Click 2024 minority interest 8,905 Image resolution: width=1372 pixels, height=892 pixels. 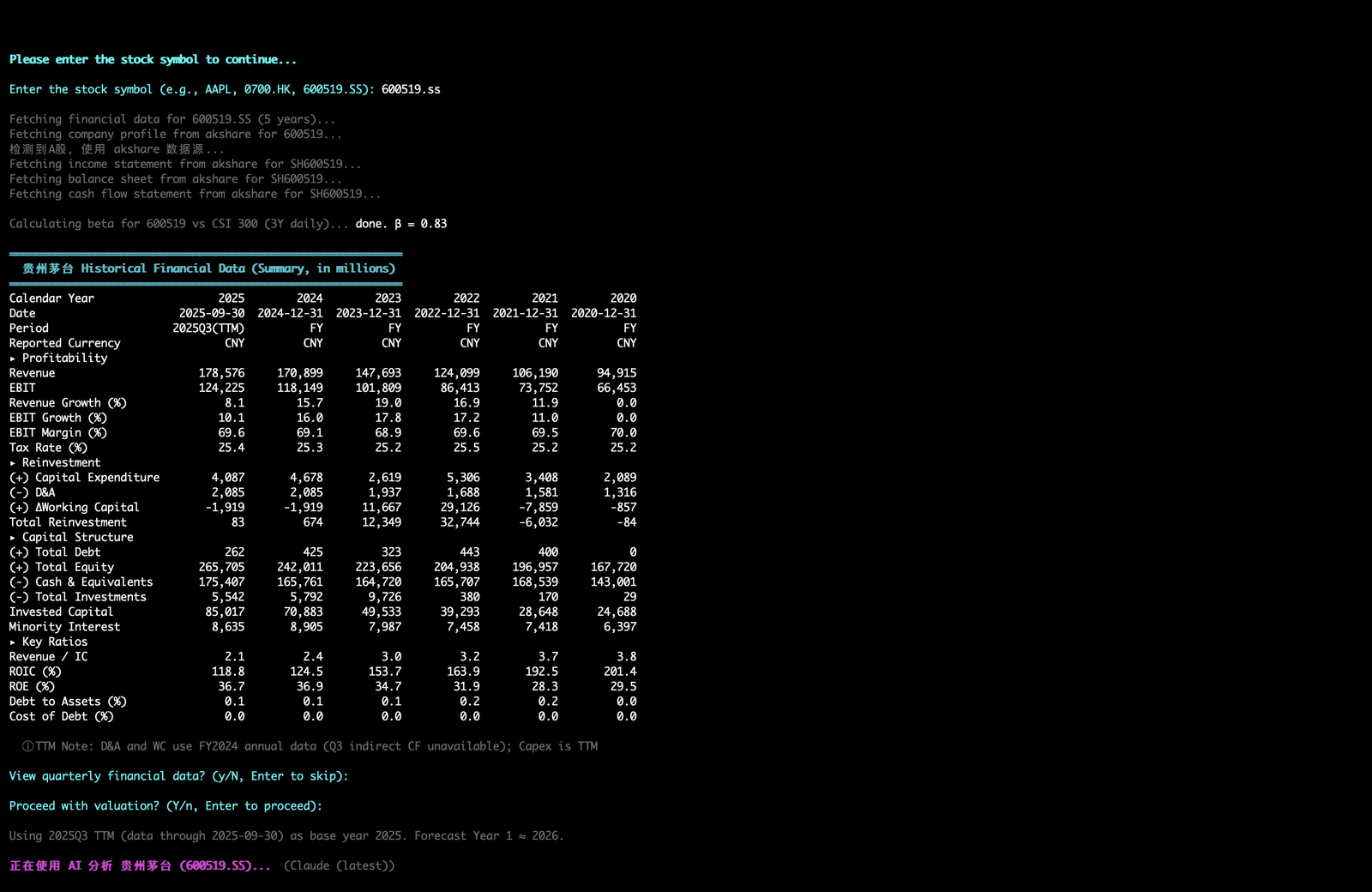tap(306, 627)
